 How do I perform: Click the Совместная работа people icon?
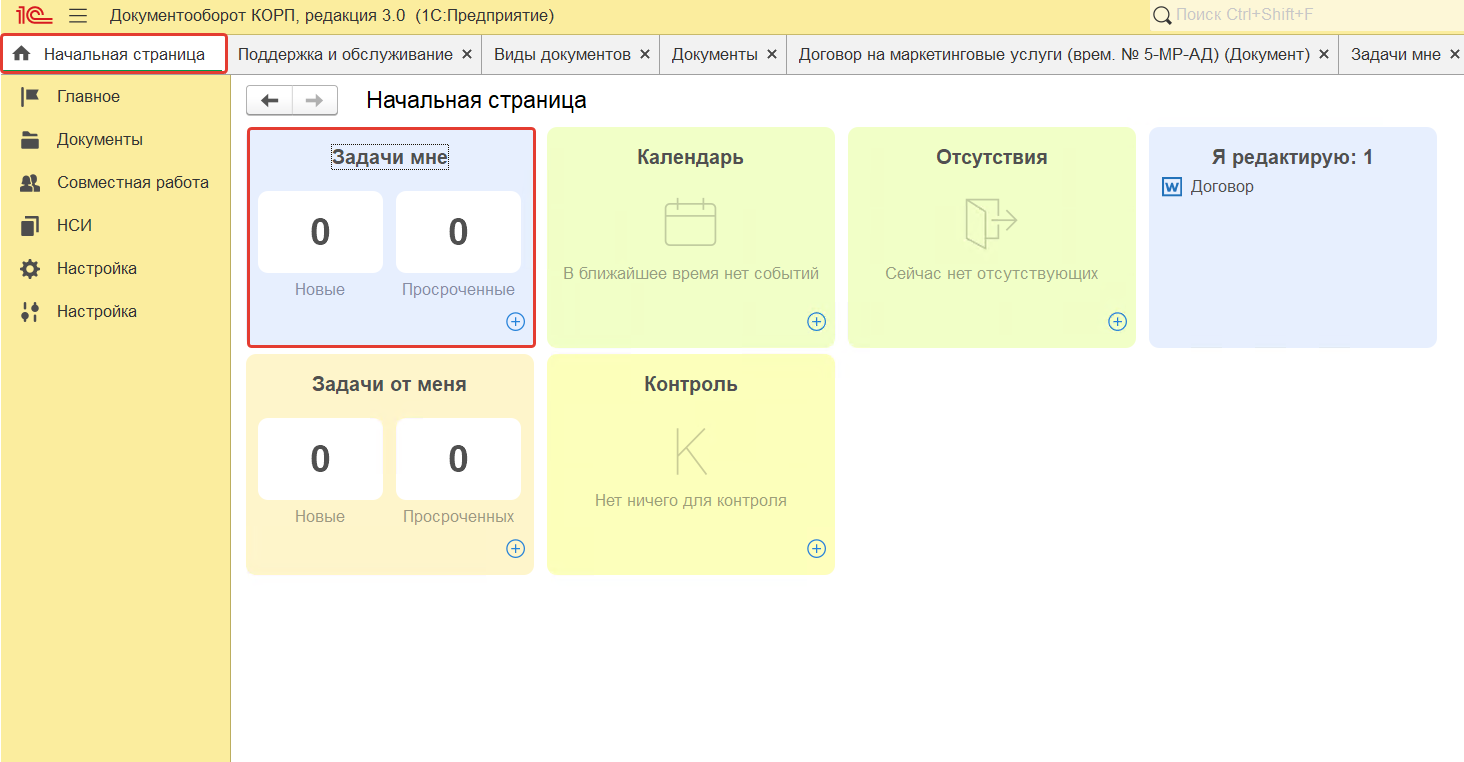(x=30, y=183)
